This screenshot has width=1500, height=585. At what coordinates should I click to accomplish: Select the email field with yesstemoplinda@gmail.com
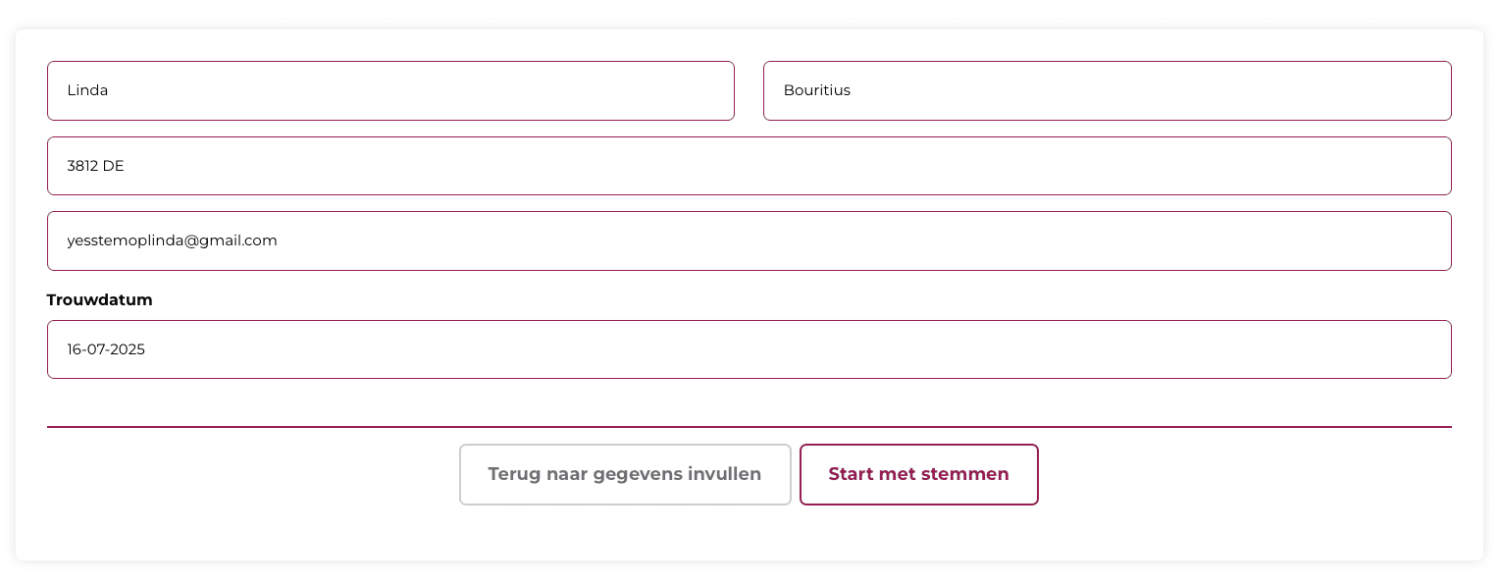pos(749,241)
